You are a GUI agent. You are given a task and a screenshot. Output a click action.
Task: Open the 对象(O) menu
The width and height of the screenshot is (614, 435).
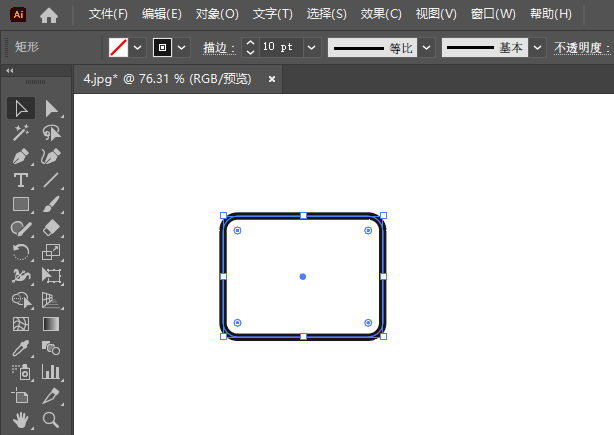point(217,14)
